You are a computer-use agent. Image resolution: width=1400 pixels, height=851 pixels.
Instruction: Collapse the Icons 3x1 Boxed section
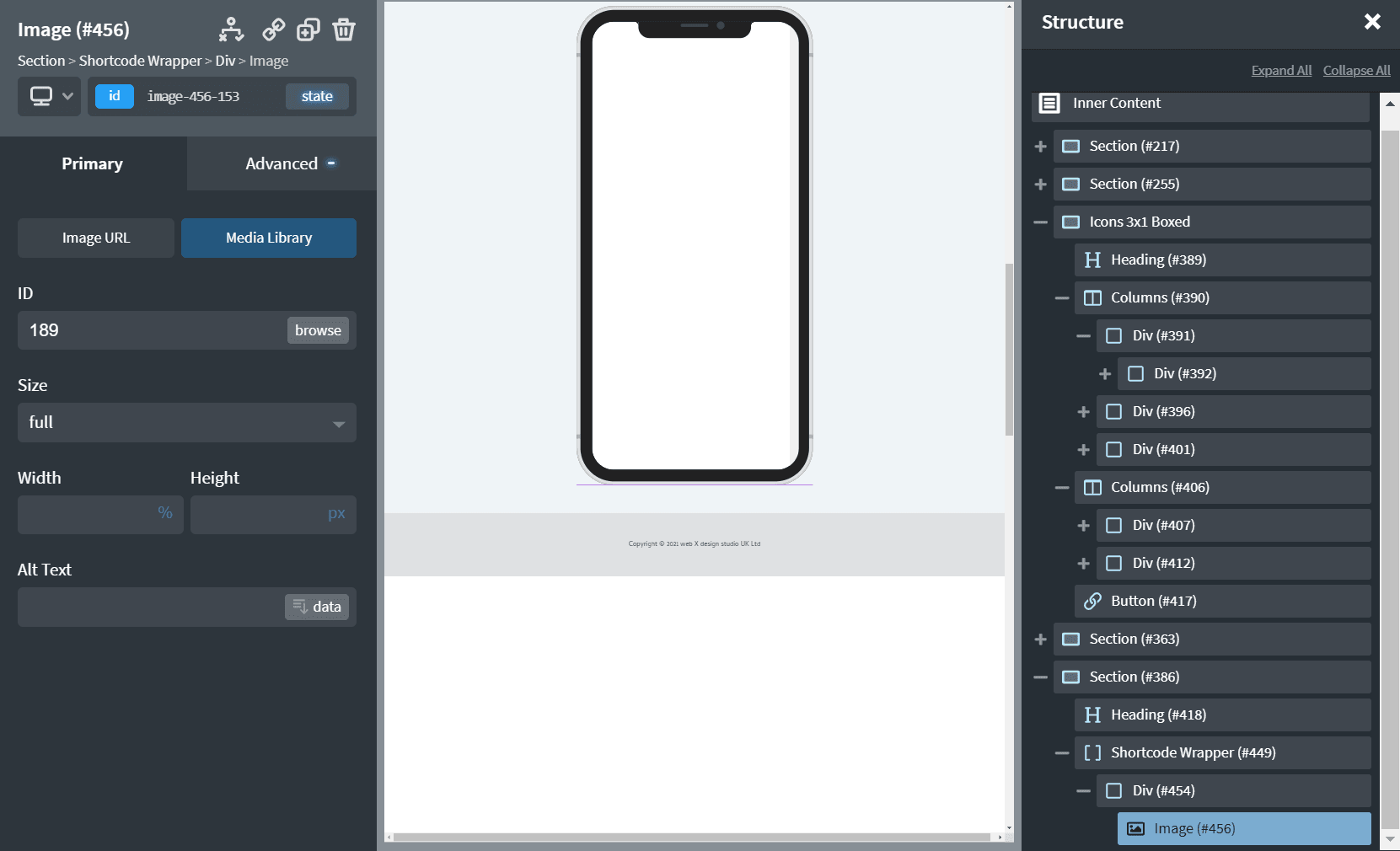pos(1041,222)
